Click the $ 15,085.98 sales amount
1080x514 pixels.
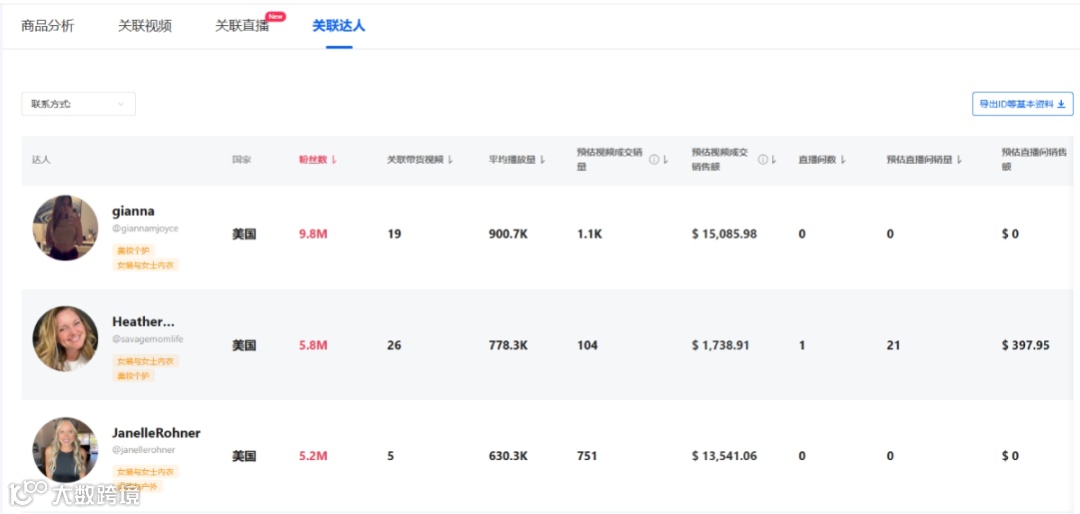coord(725,234)
